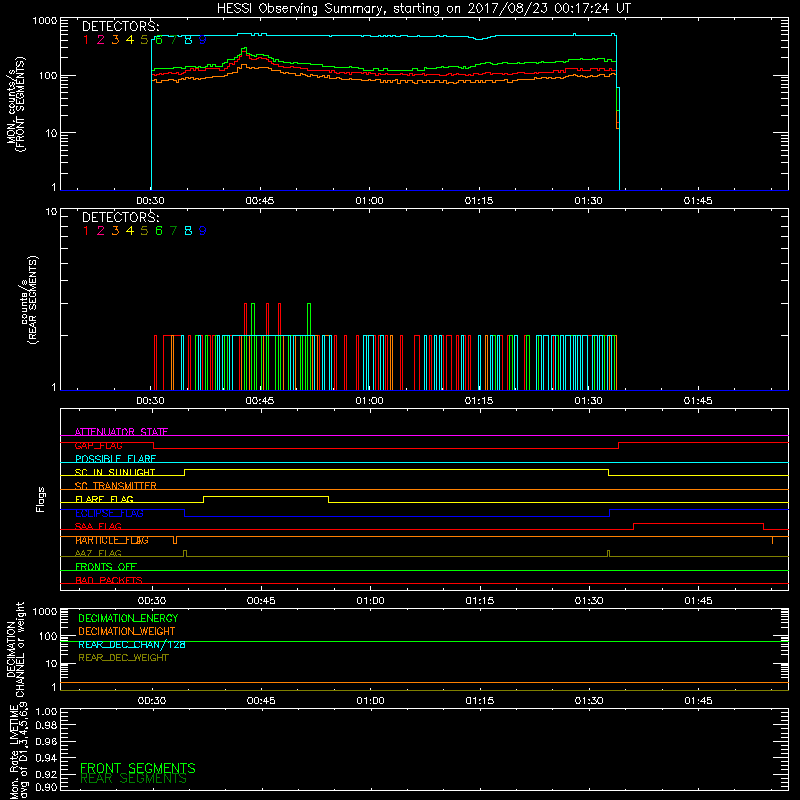Screen dimensions: 800x800
Task: Click the REAR_DEC_CHAN/128 legend label
Action: click(132, 644)
